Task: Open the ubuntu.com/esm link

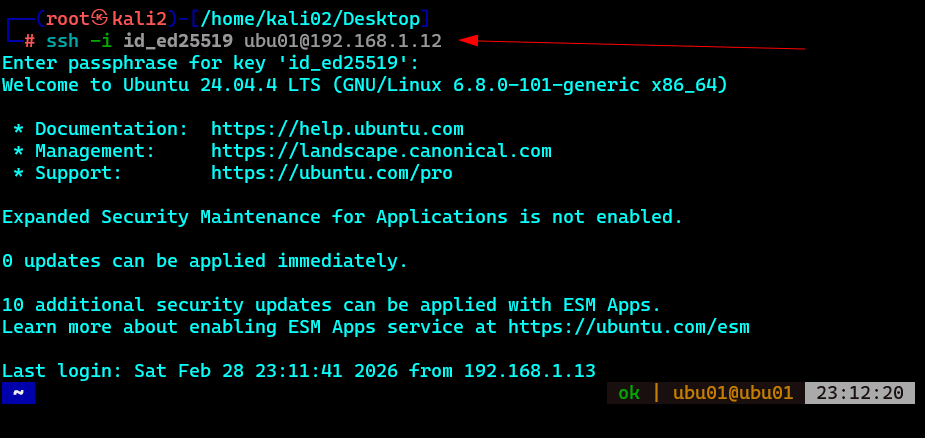Action: [x=628, y=327]
